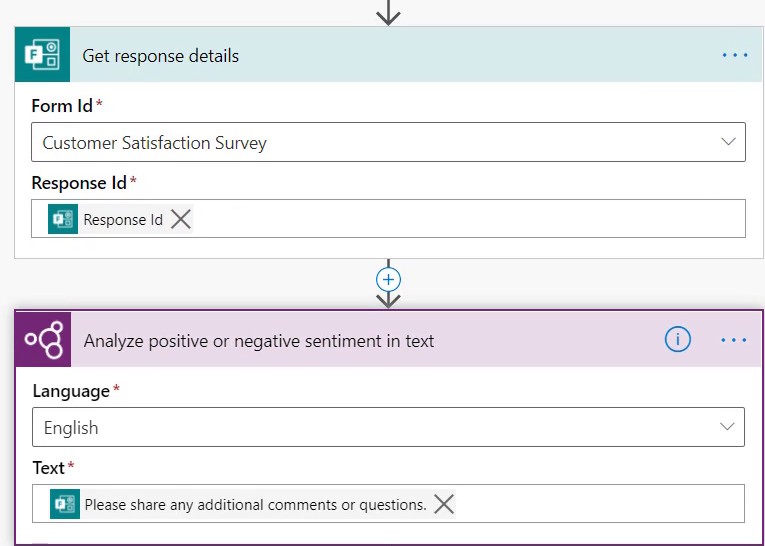Click empty area of the Text input field
Image resolution: width=765 pixels, height=546 pixels.
600,504
